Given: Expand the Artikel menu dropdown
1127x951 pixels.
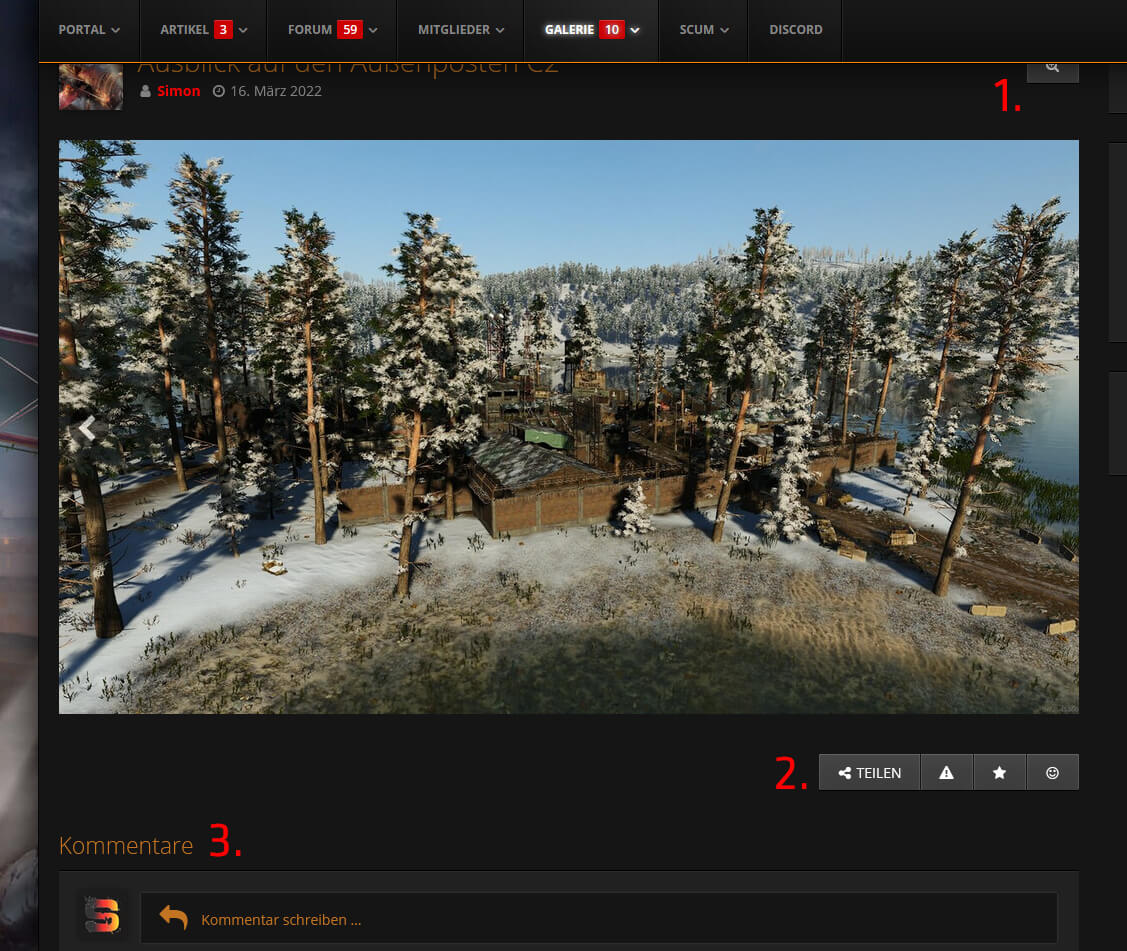Looking at the screenshot, I should tap(203, 30).
